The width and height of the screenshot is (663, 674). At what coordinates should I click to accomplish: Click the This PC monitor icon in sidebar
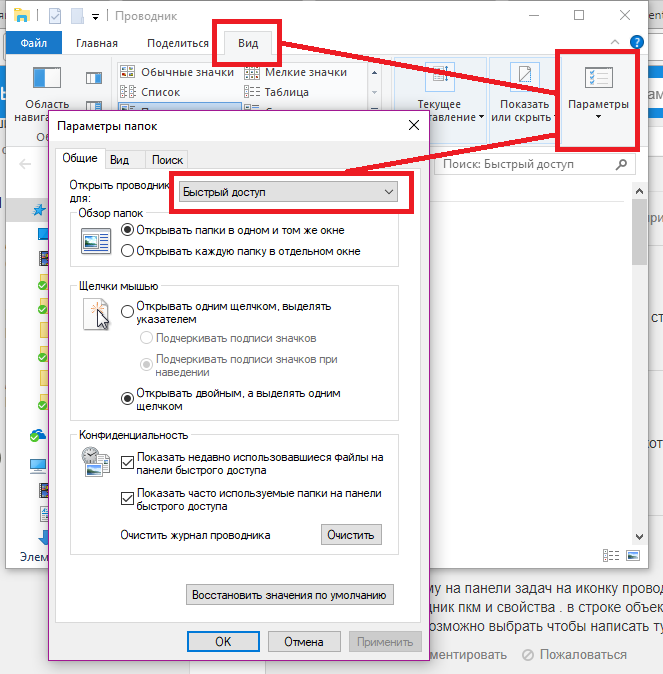[x=38, y=466]
